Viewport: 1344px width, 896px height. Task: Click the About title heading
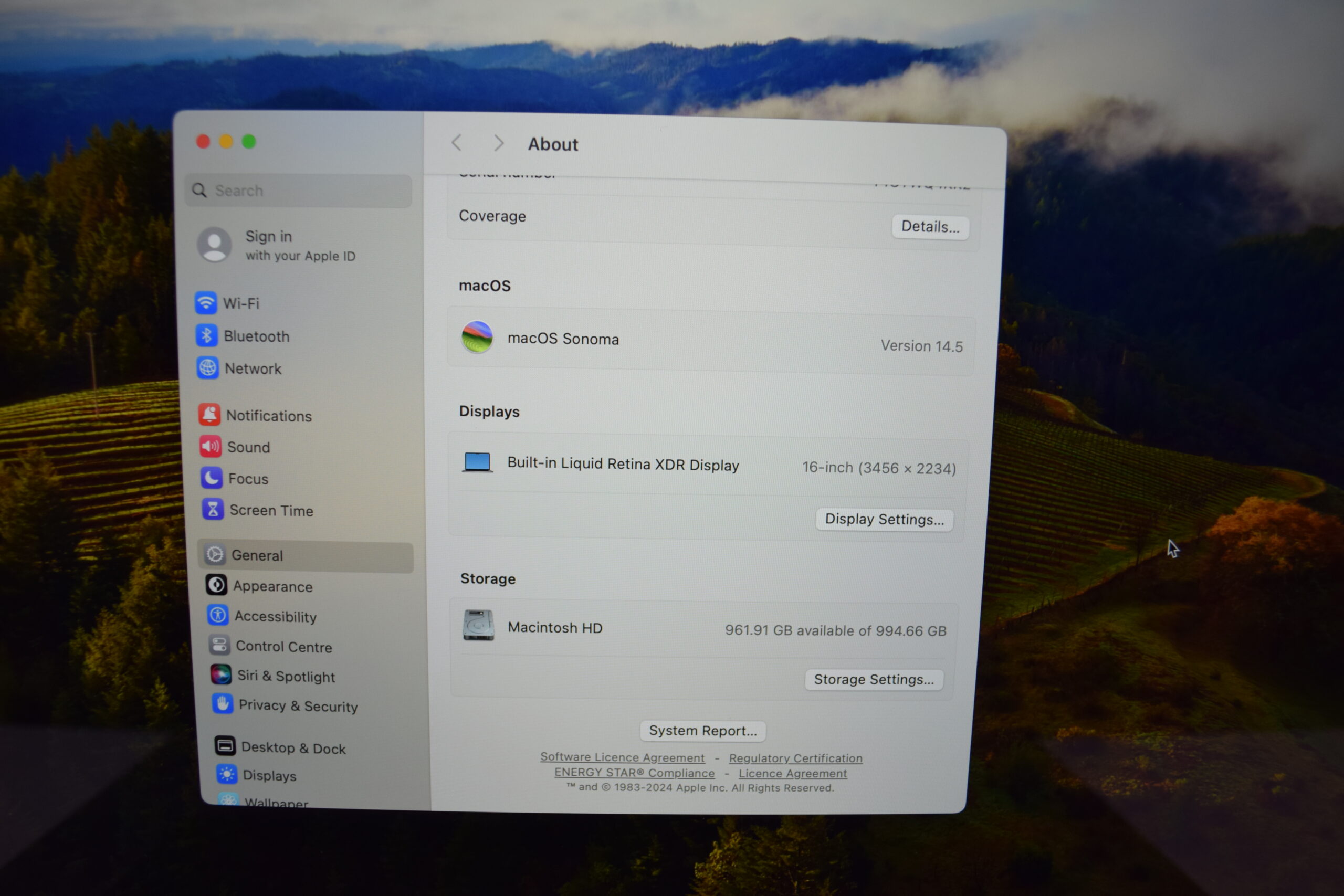tap(553, 143)
